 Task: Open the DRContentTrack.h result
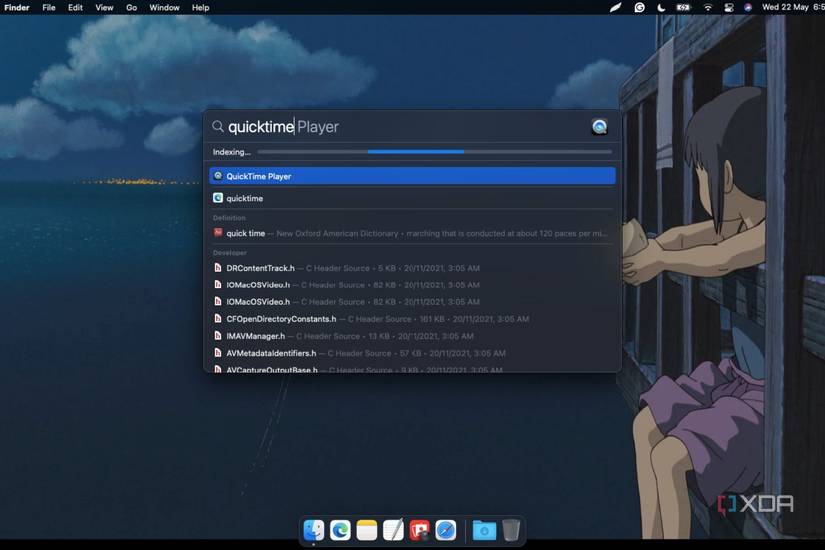click(412, 268)
